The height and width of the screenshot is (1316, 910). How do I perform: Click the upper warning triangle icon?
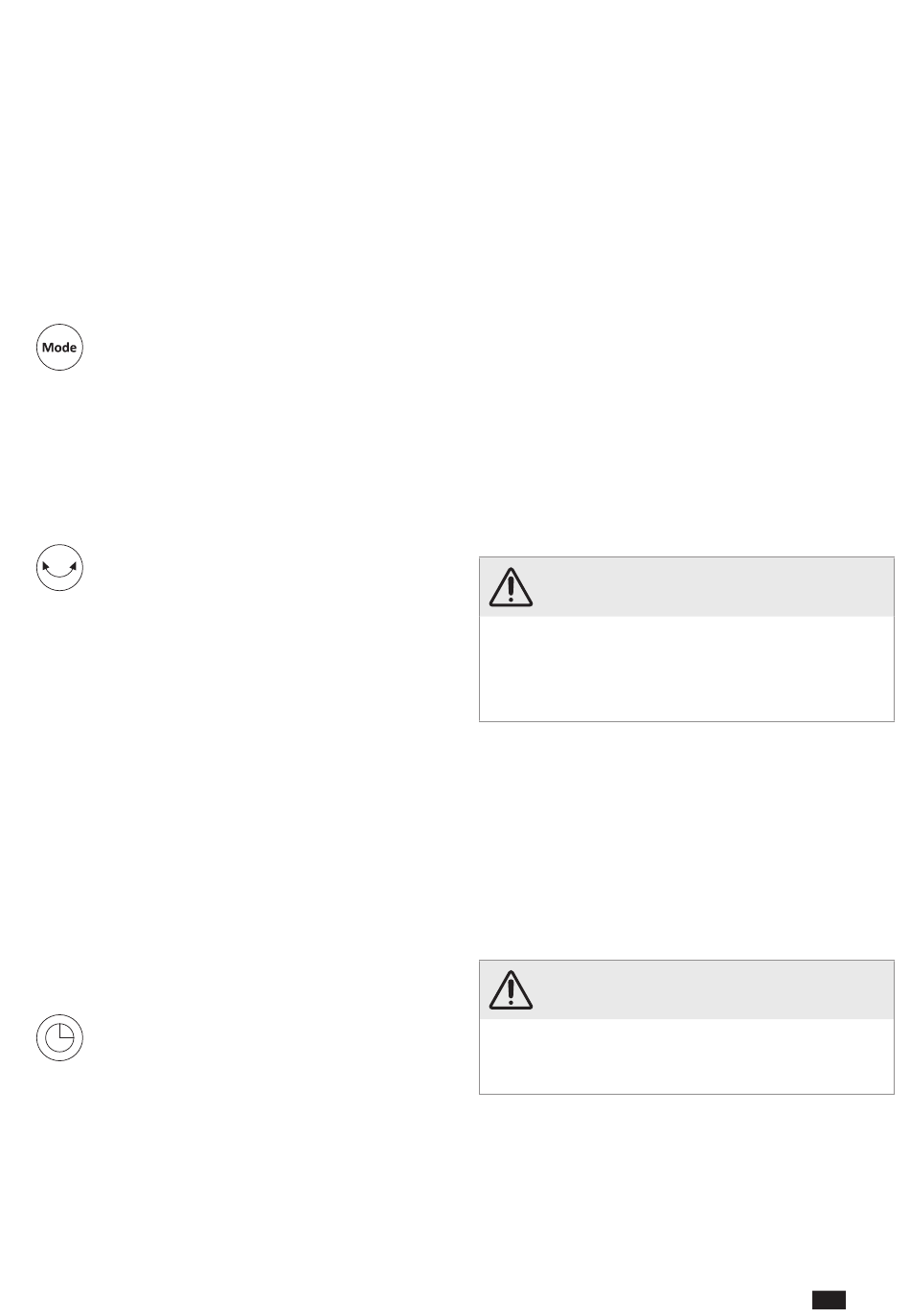[x=512, y=586]
